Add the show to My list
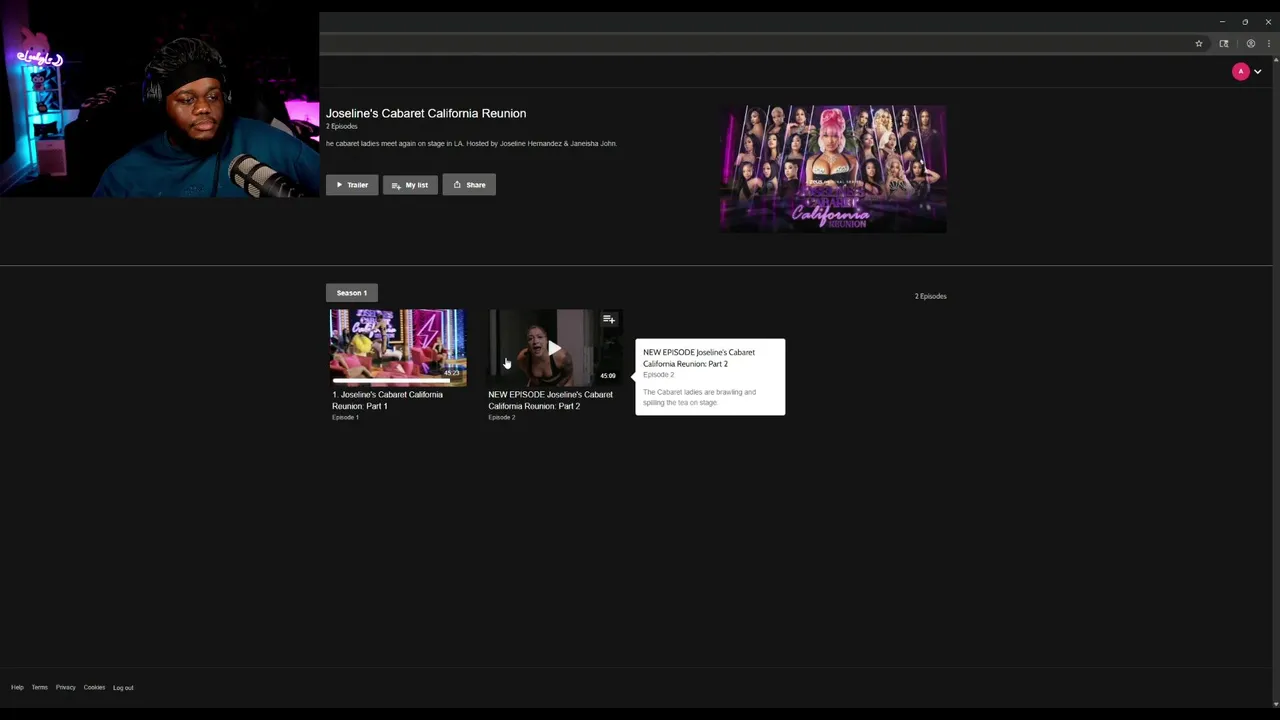1280x720 pixels. [x=410, y=185]
